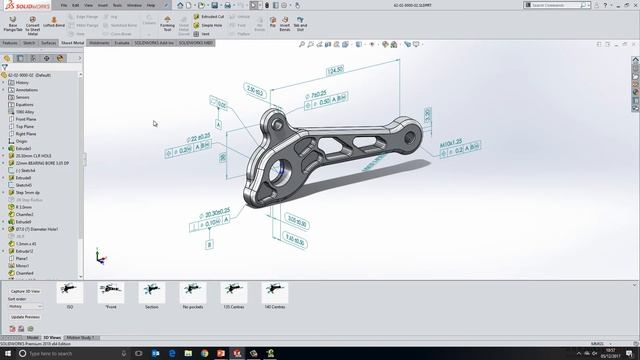Select the Lofted-Bend tool
Screen dimensions: 640x360
[54, 22]
